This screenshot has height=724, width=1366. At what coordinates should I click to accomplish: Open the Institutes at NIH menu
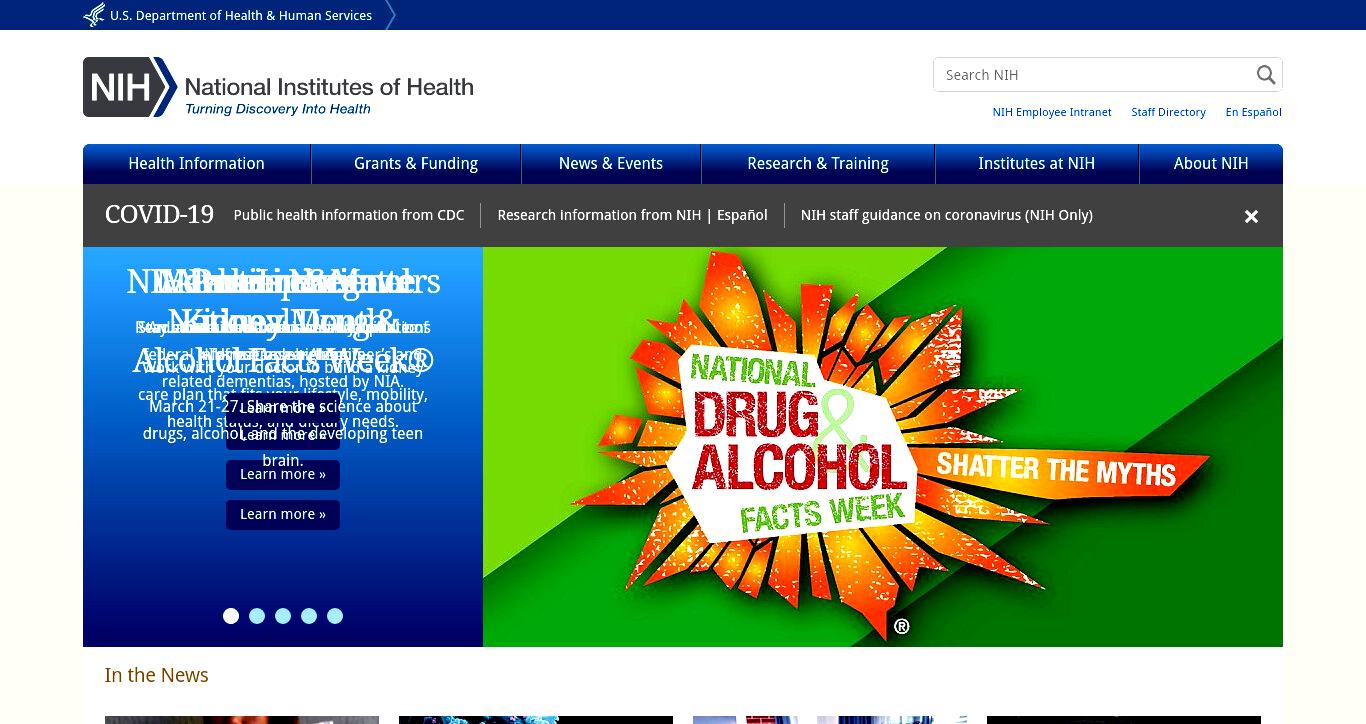[x=1037, y=164]
